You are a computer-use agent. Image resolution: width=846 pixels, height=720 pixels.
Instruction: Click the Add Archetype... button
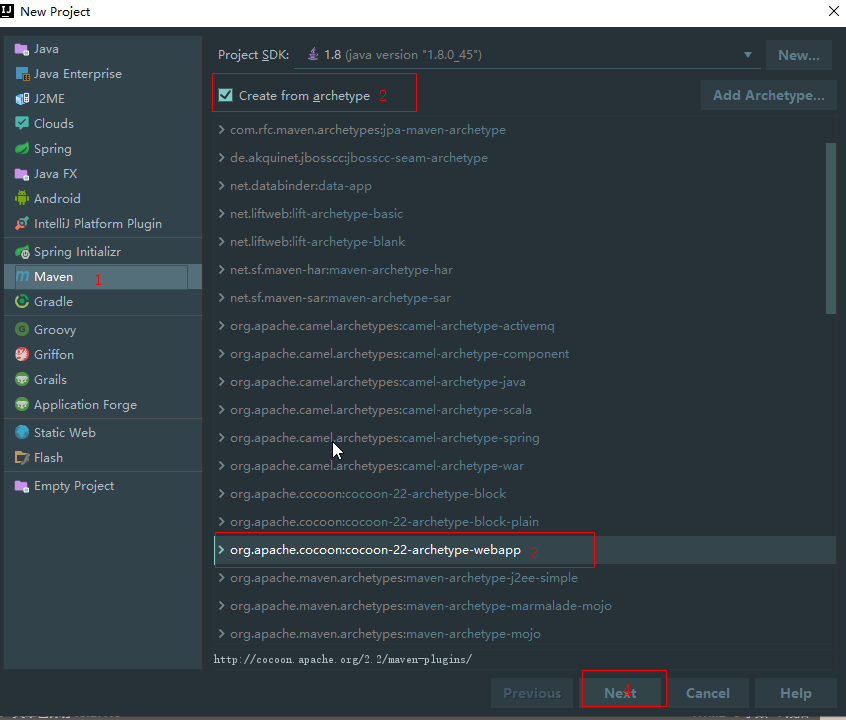768,96
